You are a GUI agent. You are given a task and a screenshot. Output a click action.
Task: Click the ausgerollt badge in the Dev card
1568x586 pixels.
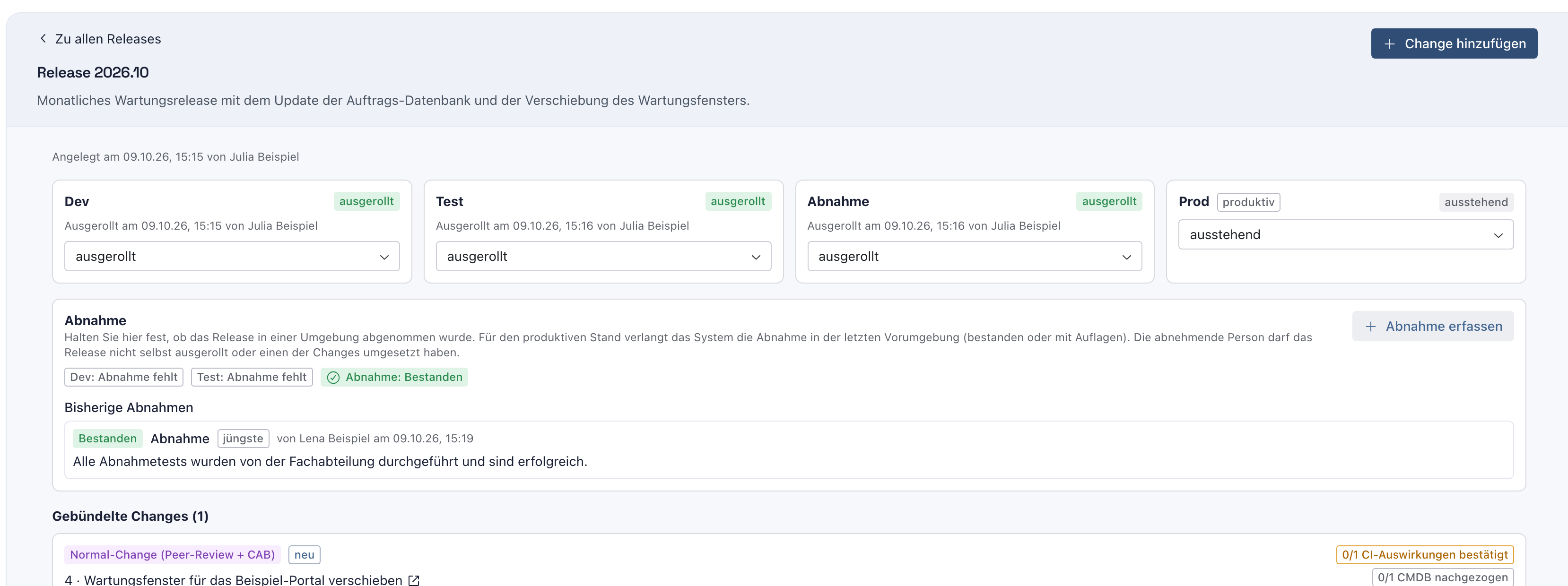click(366, 201)
